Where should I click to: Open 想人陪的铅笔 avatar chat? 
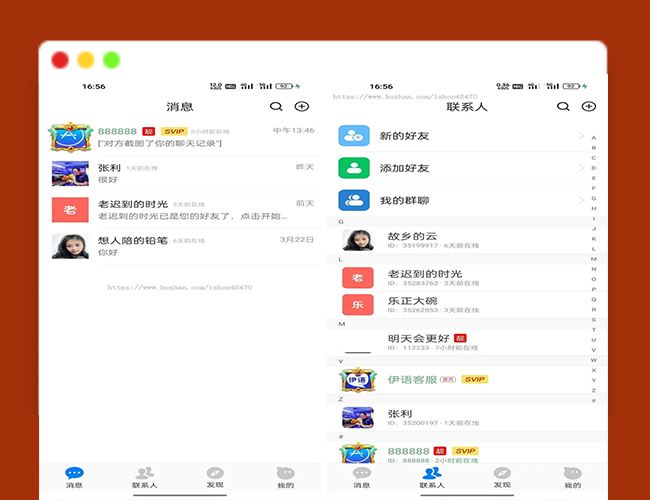(x=70, y=246)
